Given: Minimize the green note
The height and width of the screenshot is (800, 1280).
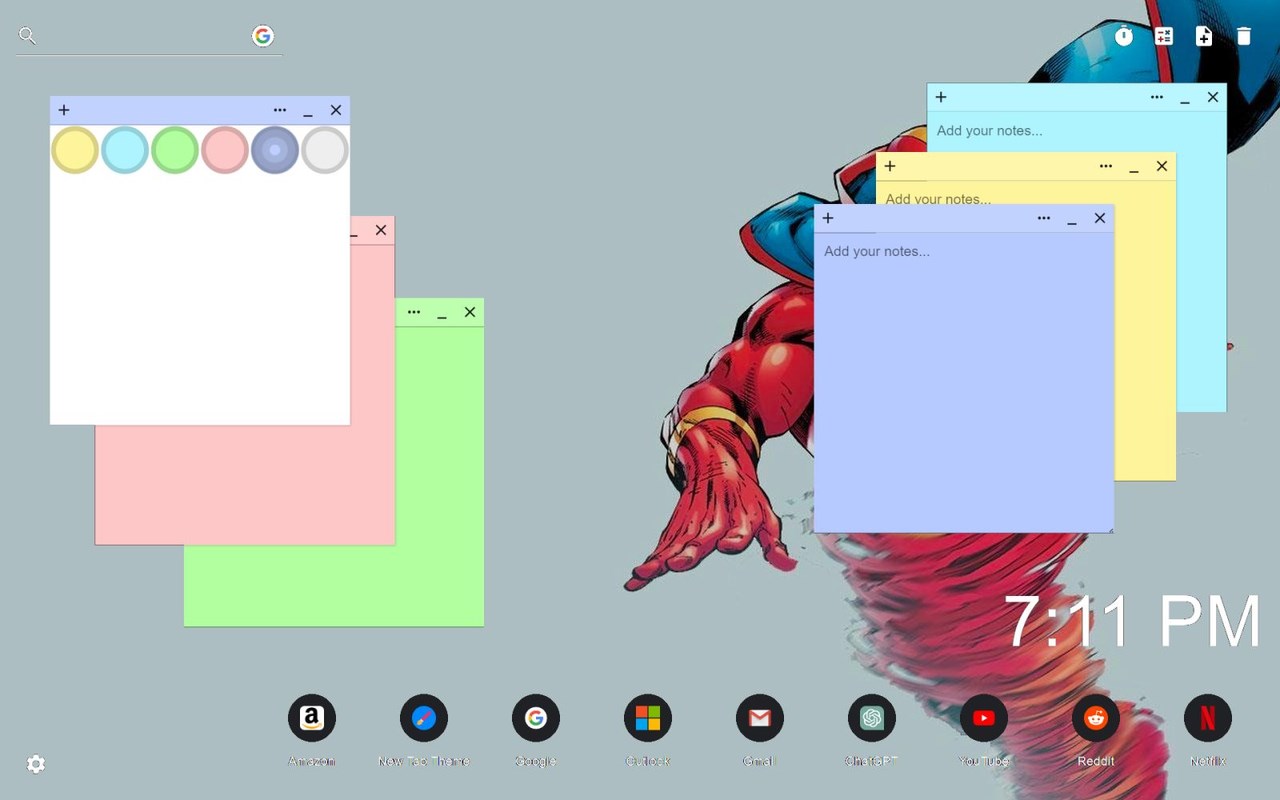Looking at the screenshot, I should coord(442,314).
